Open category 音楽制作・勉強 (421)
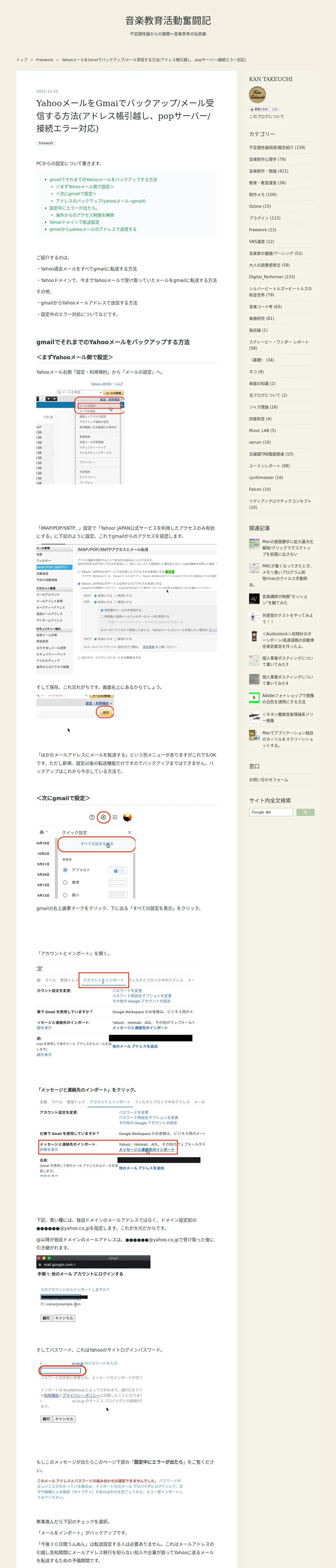336x1568 pixels. [x=268, y=171]
